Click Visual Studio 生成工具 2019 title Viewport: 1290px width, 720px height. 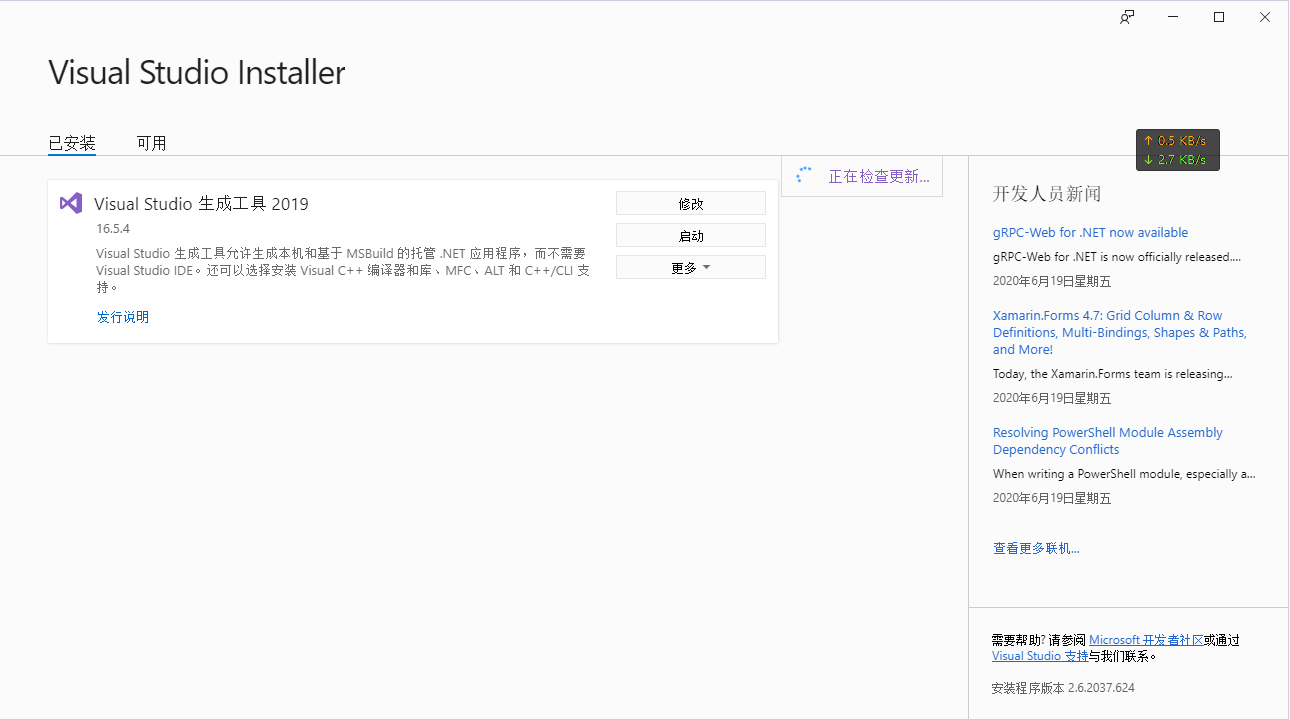pyautogui.click(x=201, y=204)
